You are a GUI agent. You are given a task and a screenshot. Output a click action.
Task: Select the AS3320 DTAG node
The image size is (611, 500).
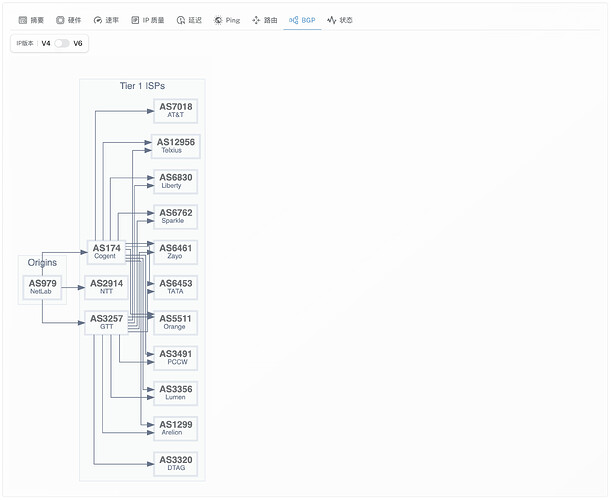[x=176, y=463]
